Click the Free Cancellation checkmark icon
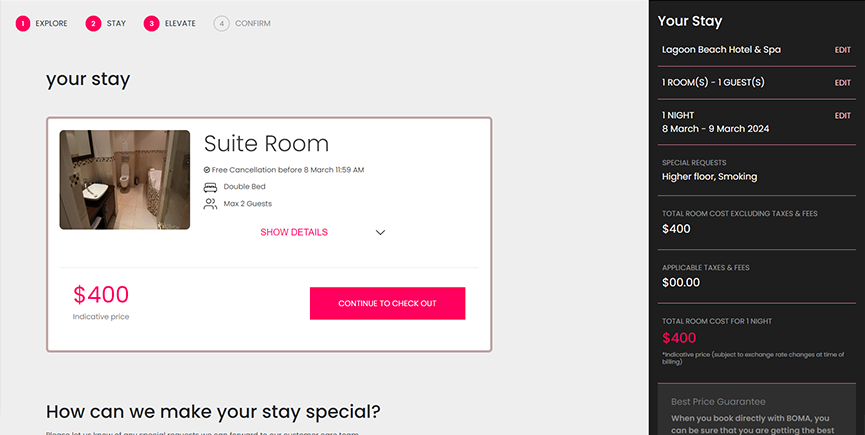Viewport: 865px width, 435px height. (x=207, y=170)
